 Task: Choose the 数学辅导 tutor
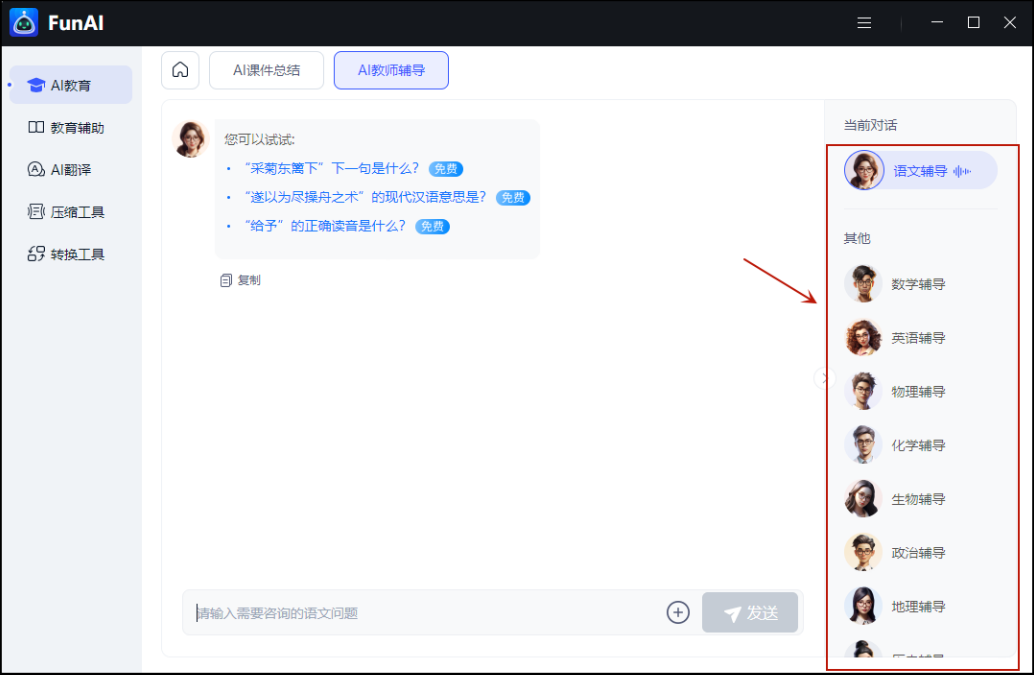pyautogui.click(x=919, y=284)
